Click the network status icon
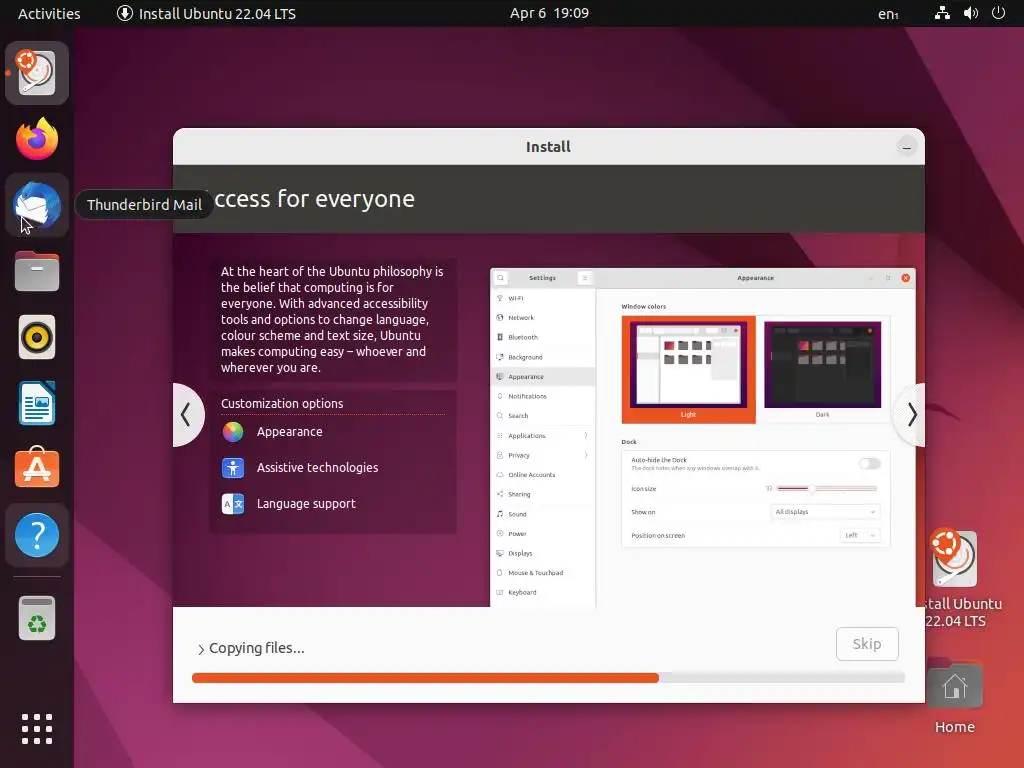This screenshot has height=768, width=1024. pos(942,13)
